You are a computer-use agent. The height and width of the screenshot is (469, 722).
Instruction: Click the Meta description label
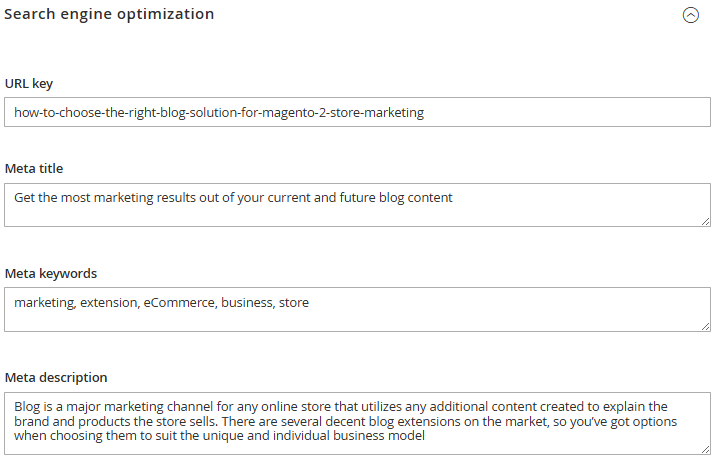click(56, 377)
